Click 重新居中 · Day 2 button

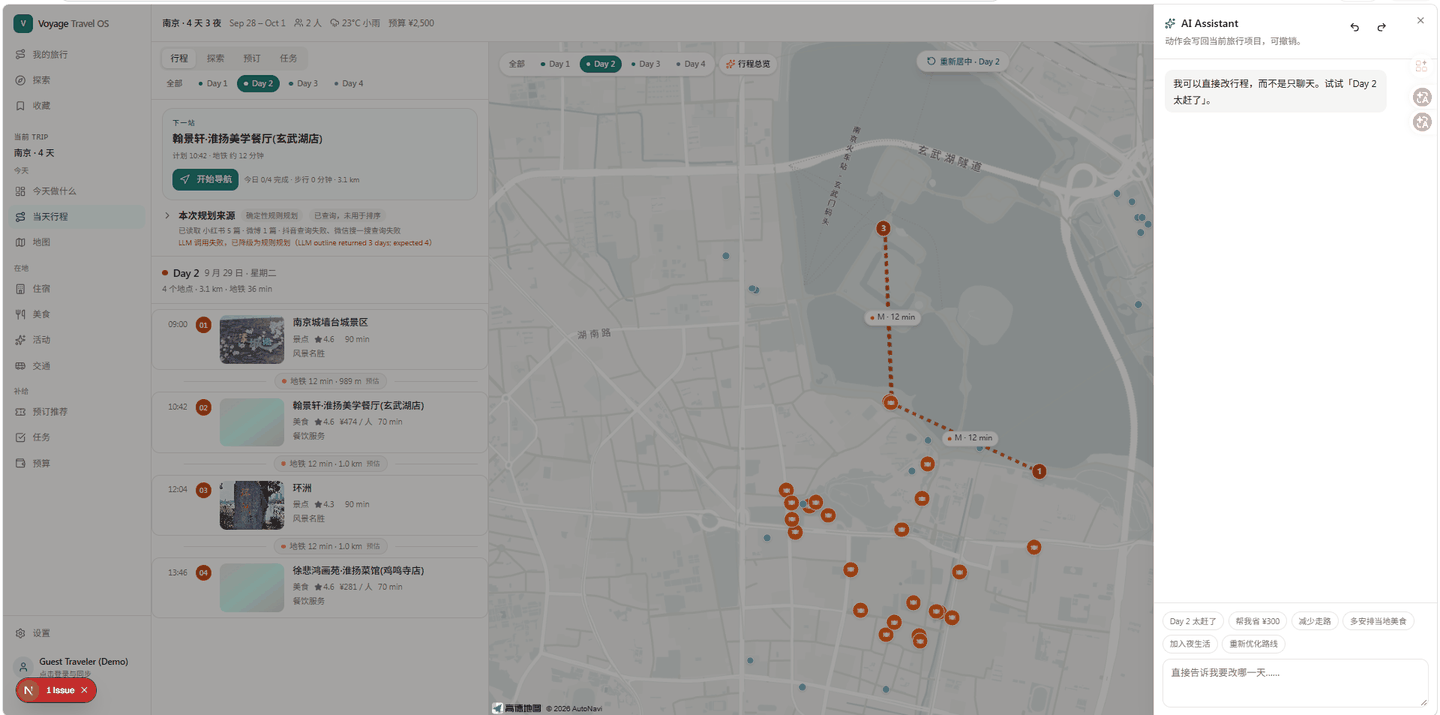pyautogui.click(x=963, y=61)
